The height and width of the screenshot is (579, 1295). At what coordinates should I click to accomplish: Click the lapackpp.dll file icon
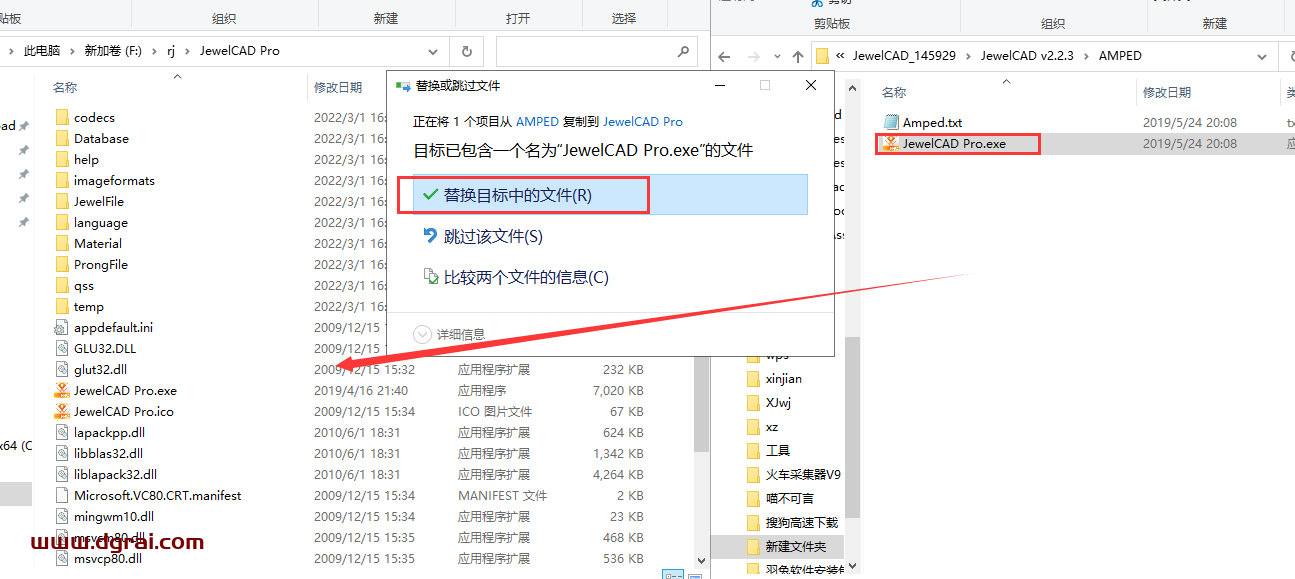pos(62,432)
